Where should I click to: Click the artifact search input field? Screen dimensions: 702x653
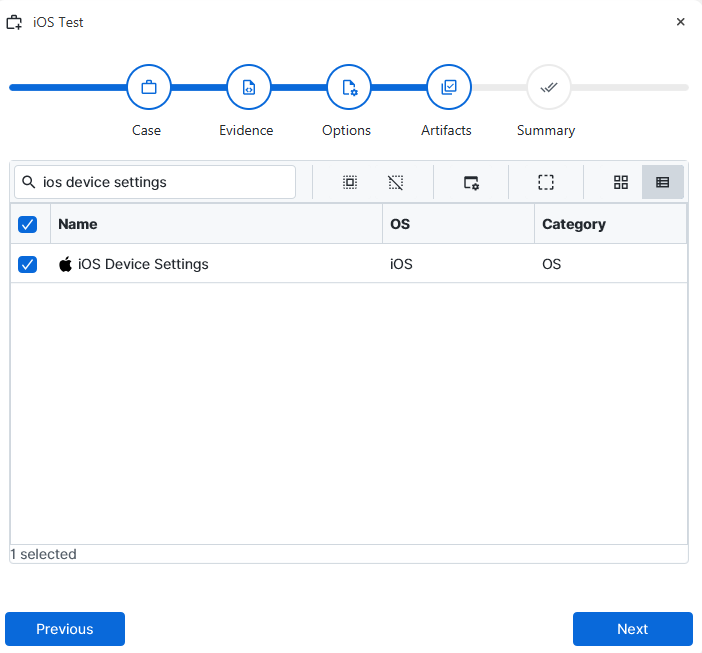[165, 182]
